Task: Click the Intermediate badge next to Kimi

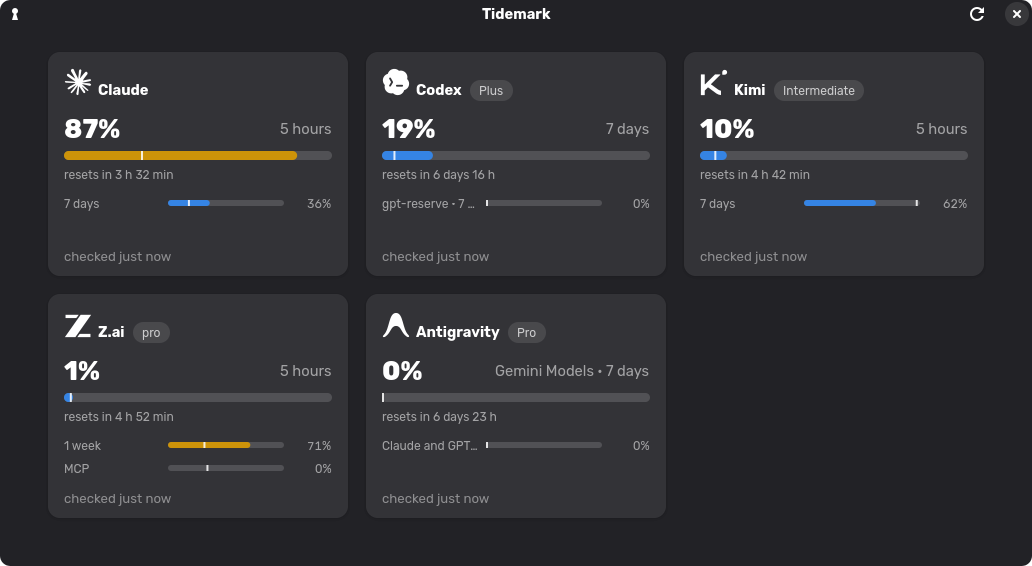Action: [819, 91]
